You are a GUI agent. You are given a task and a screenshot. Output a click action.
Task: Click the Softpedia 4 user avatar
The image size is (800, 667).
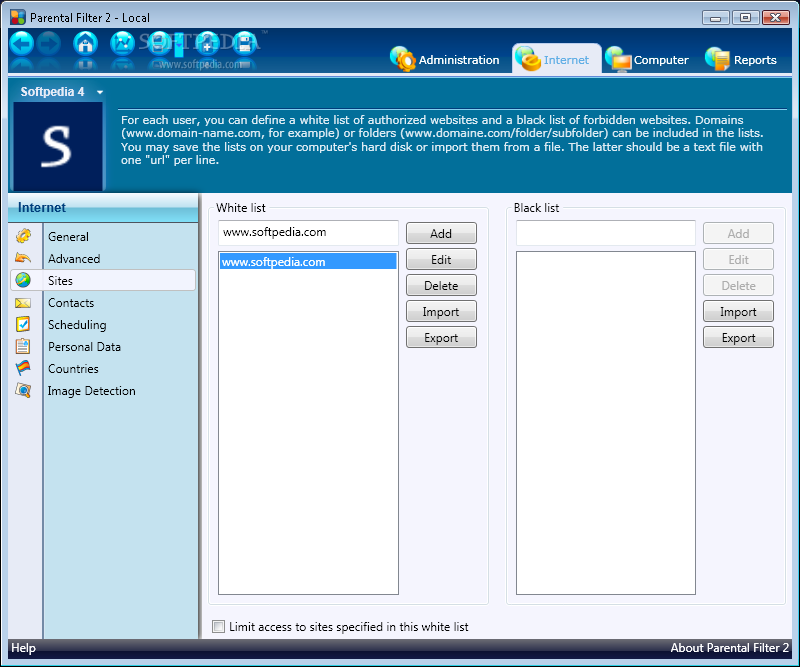coord(58,146)
